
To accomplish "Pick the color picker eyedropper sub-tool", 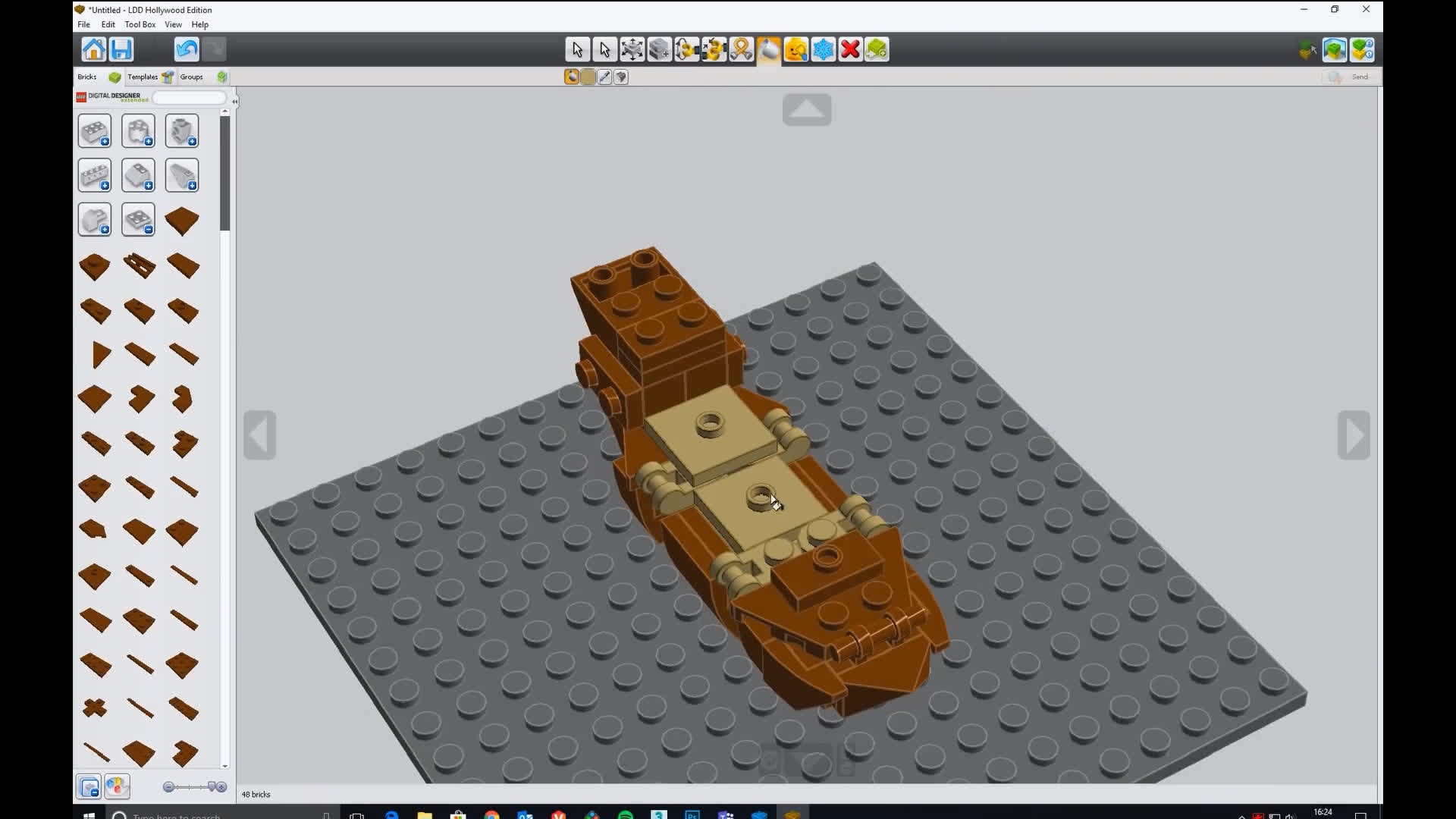I will [x=604, y=77].
